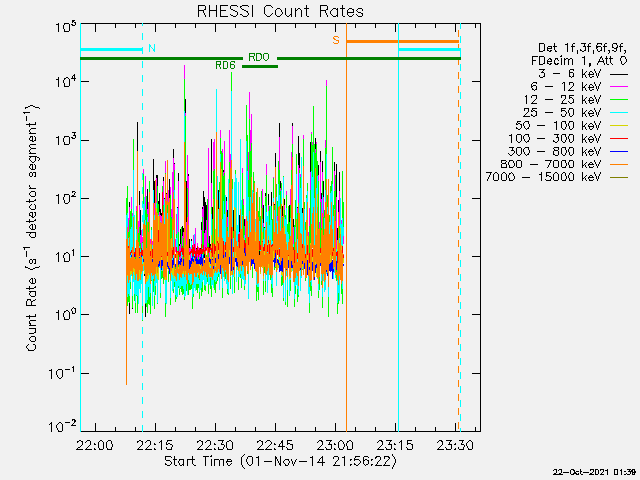This screenshot has width=640, height=480.
Task: Click the green 12 - 25 keV legend line
Action: (x=619, y=100)
